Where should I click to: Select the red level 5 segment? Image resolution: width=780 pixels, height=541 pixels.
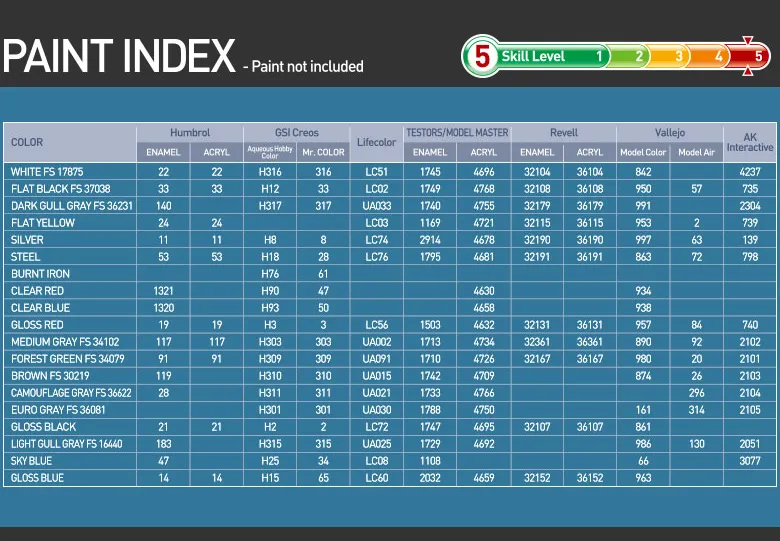[x=748, y=56]
